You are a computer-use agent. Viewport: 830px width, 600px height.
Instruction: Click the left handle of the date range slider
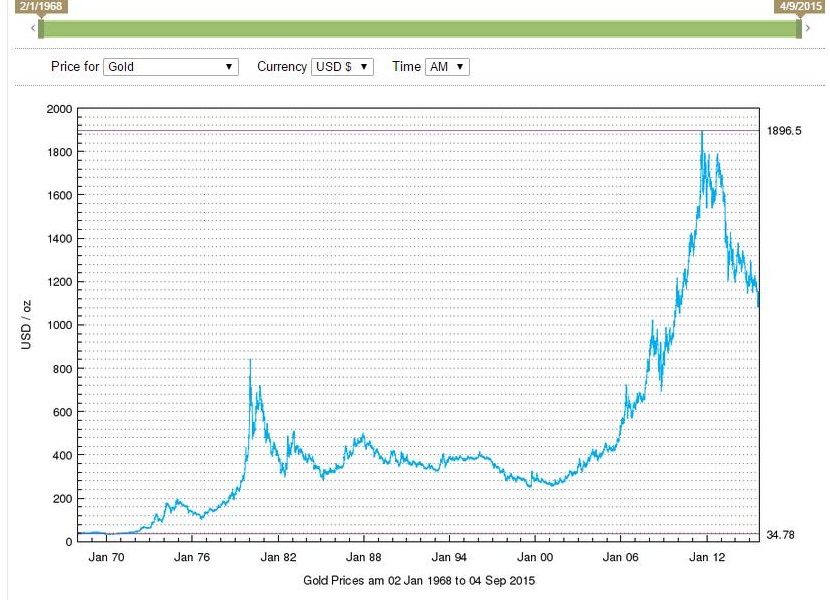(x=41, y=28)
